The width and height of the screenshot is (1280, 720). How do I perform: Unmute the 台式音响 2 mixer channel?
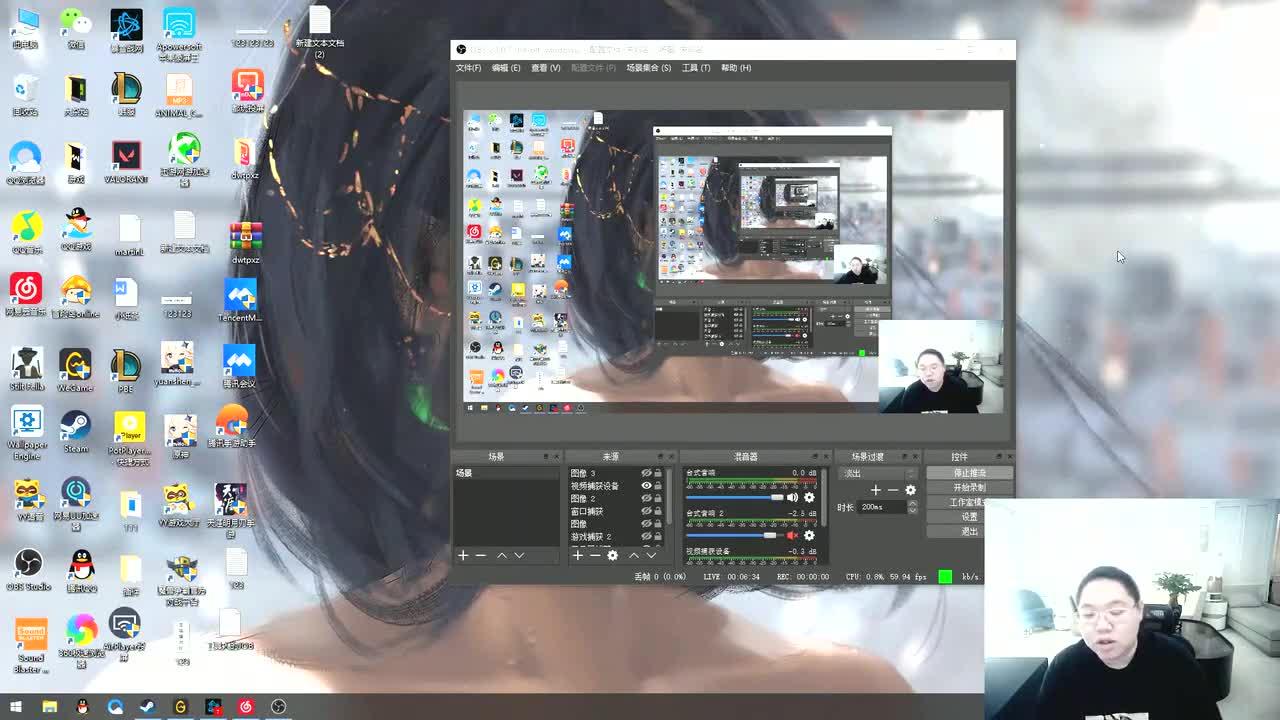[x=793, y=536]
